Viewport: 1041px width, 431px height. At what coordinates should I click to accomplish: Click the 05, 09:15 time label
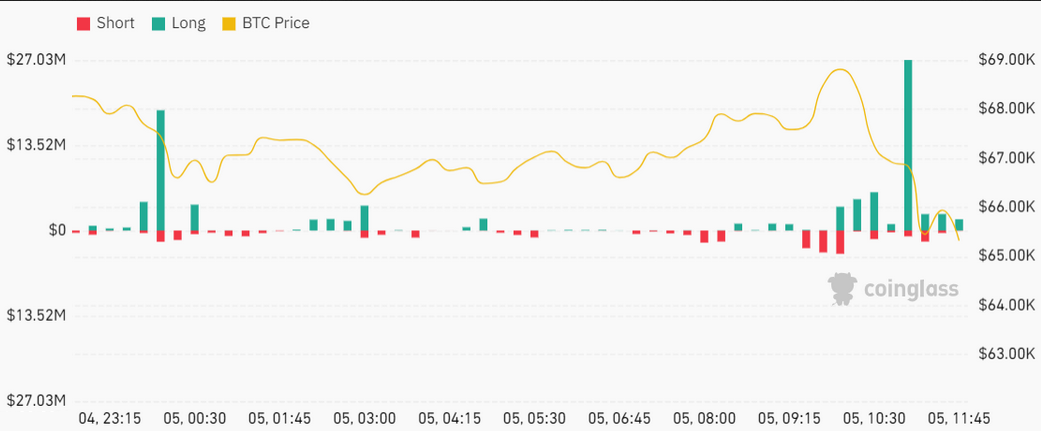click(x=789, y=418)
